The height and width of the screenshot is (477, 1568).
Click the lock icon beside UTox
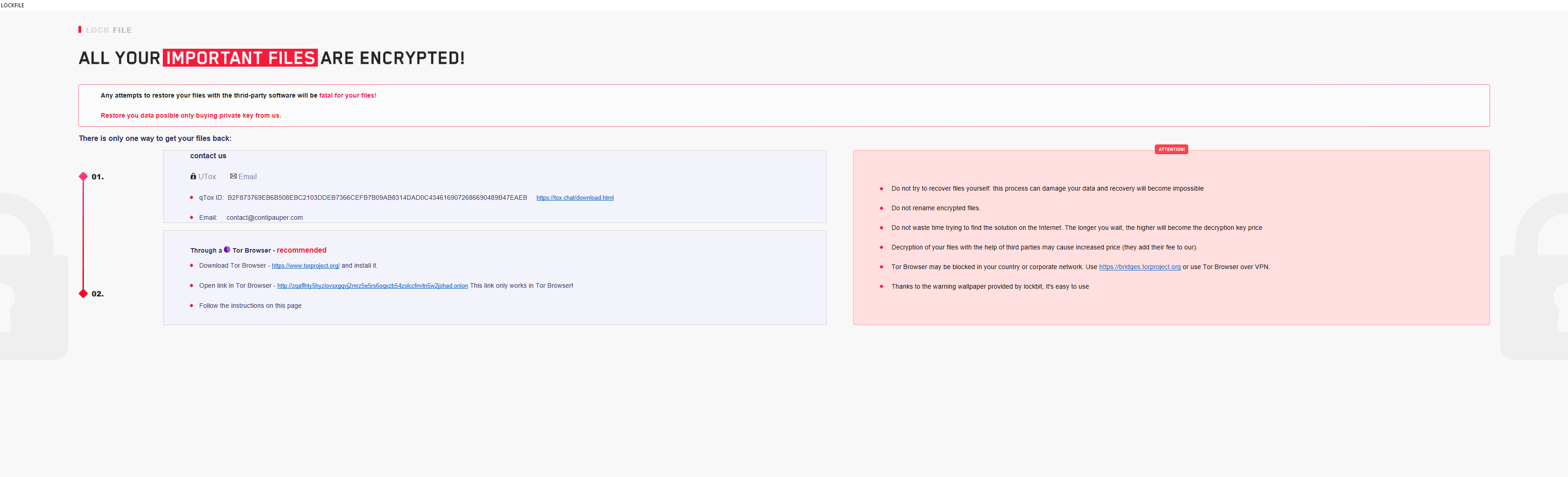(193, 176)
